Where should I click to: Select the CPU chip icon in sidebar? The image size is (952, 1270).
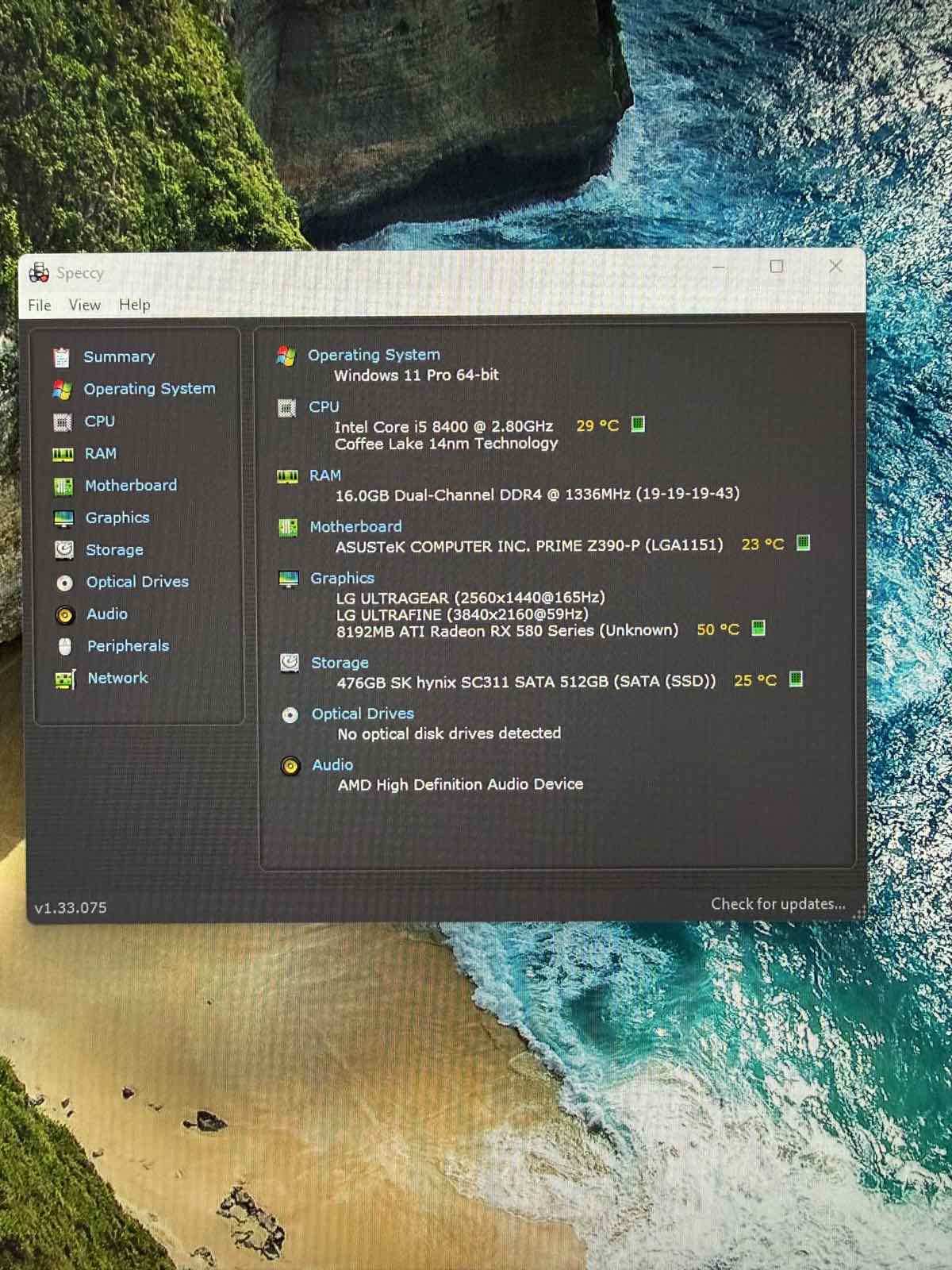[63, 422]
